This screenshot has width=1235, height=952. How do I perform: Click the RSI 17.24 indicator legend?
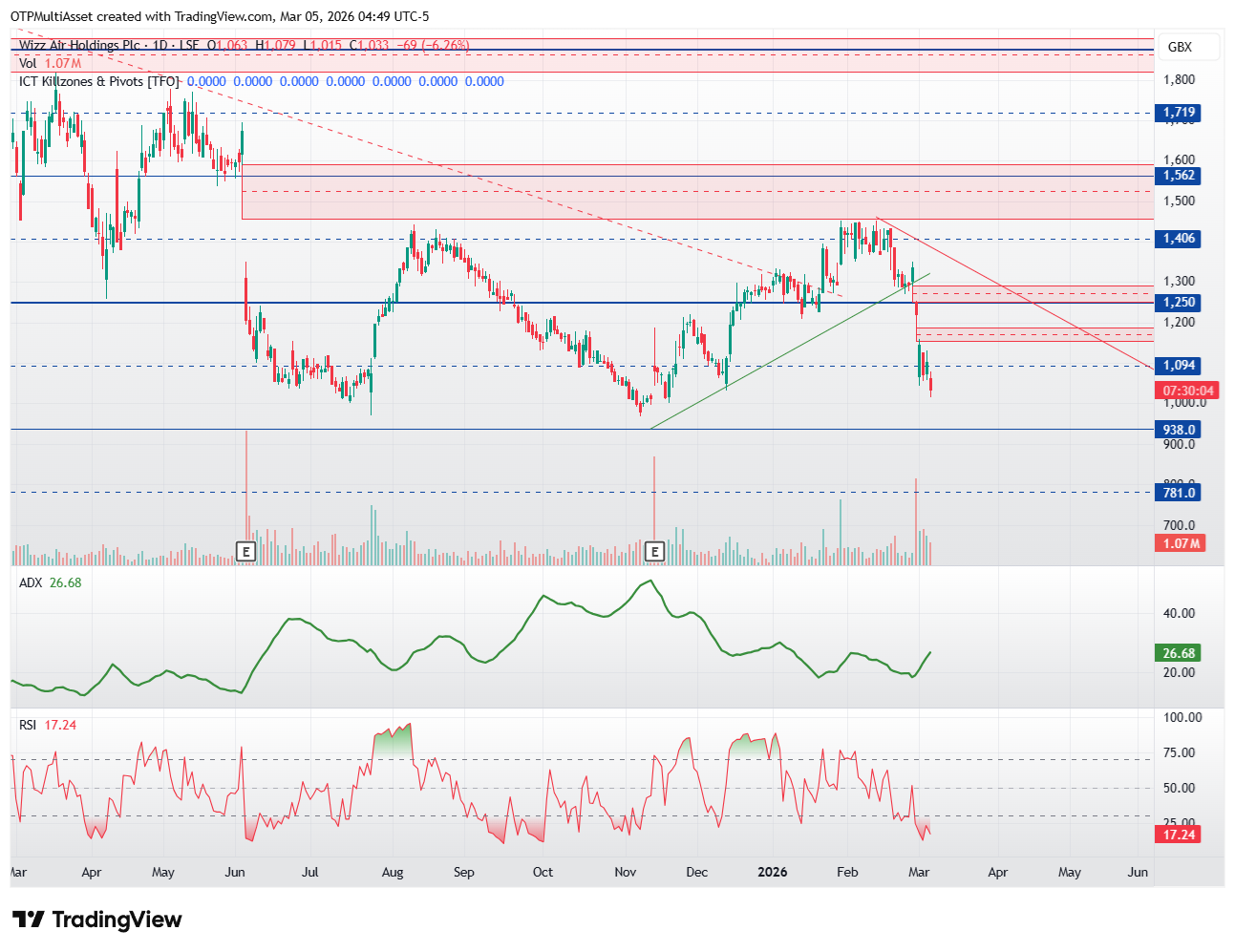48,725
